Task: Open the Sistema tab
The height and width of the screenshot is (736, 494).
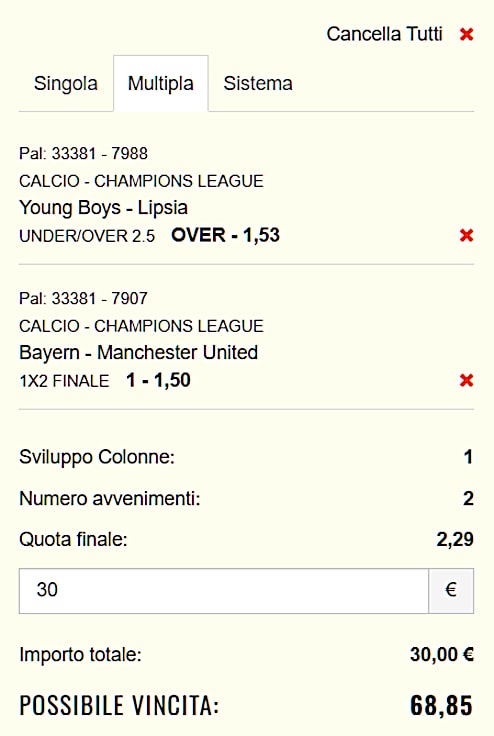Action: [x=258, y=84]
